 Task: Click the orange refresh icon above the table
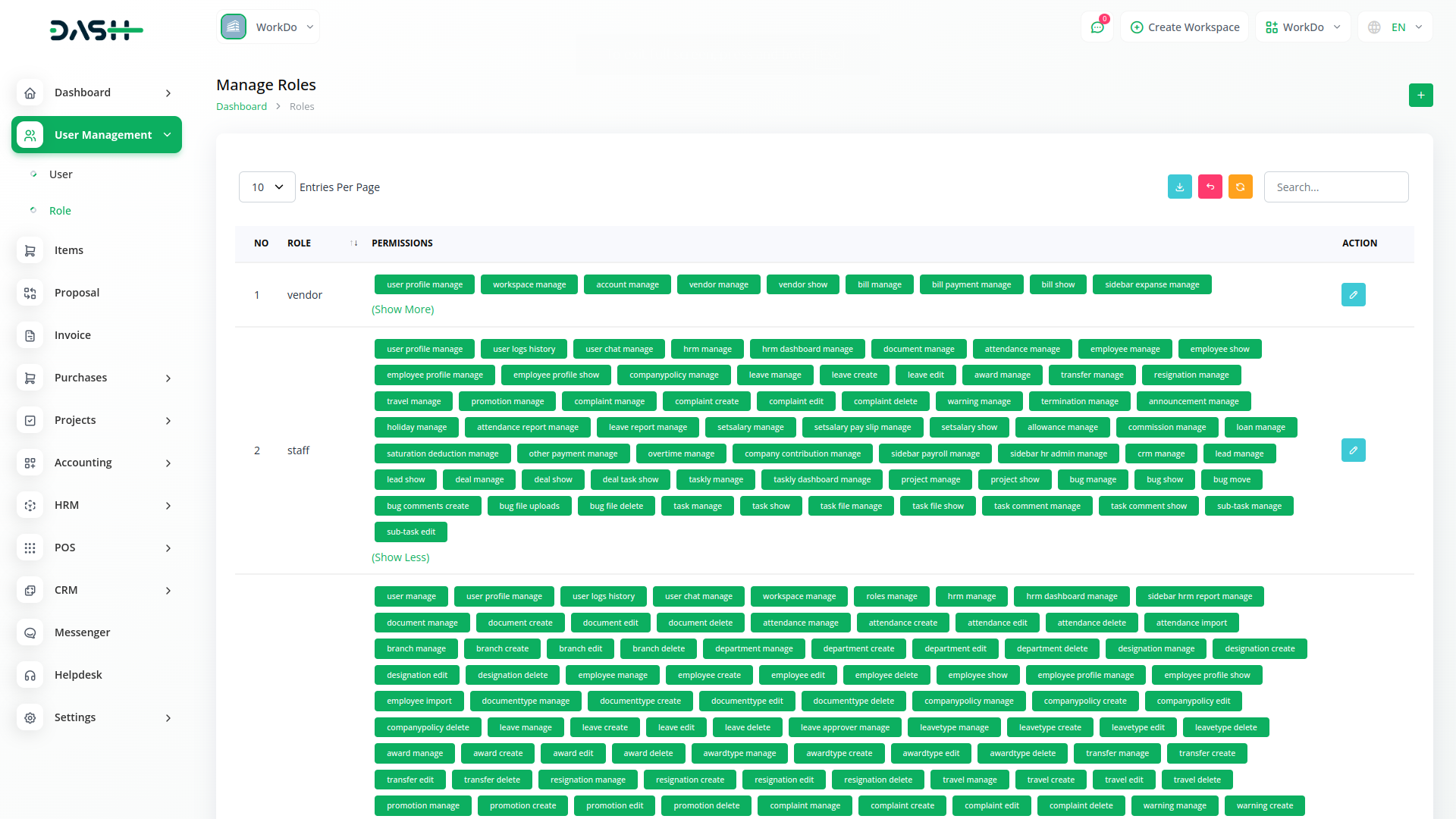1240,187
